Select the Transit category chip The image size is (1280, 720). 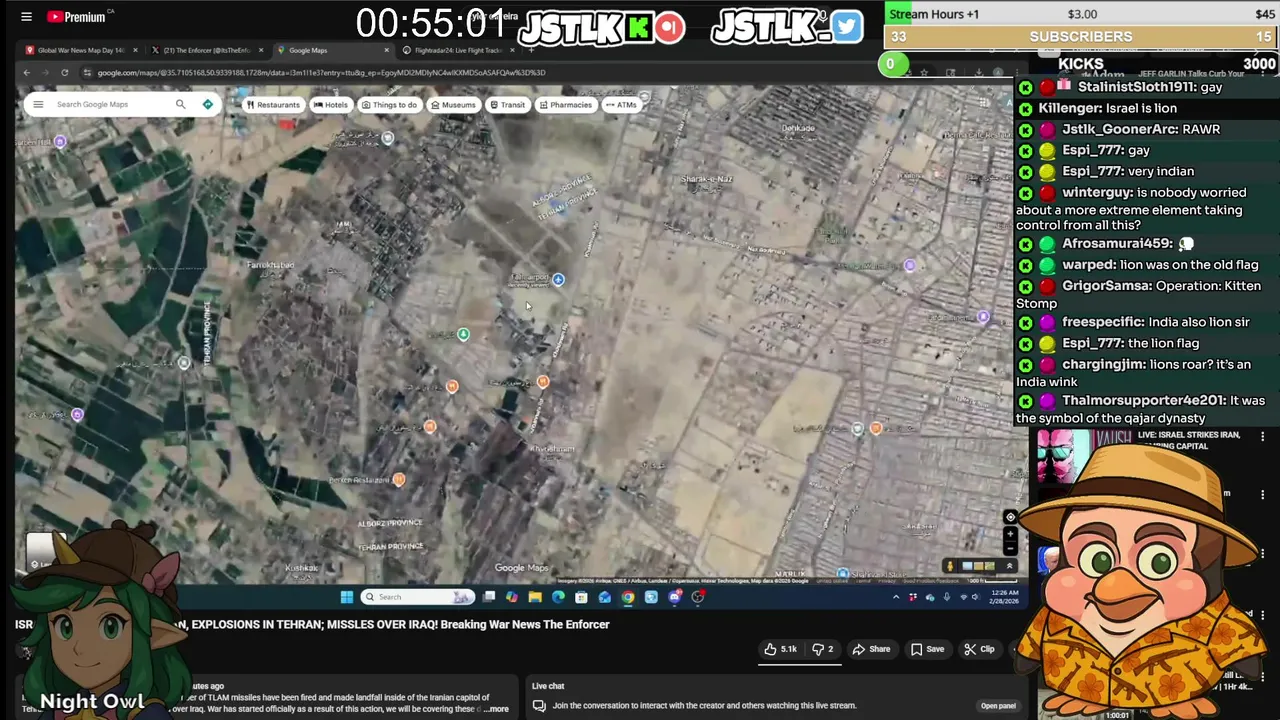point(508,105)
